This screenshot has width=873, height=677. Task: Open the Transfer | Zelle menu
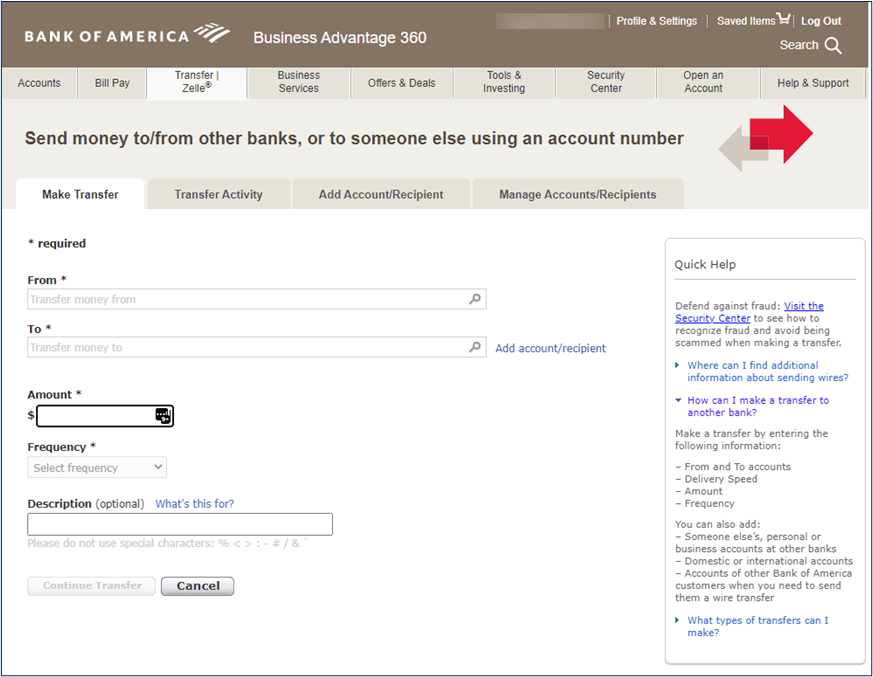click(x=197, y=83)
